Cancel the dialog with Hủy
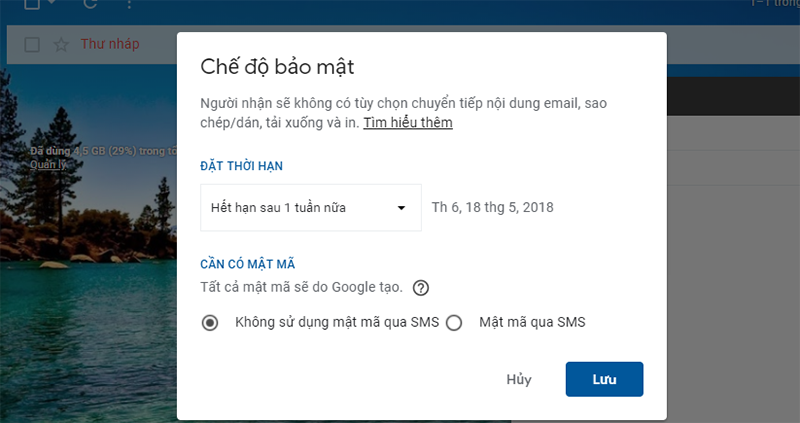Screen dimensions: 800x423 click(519, 379)
